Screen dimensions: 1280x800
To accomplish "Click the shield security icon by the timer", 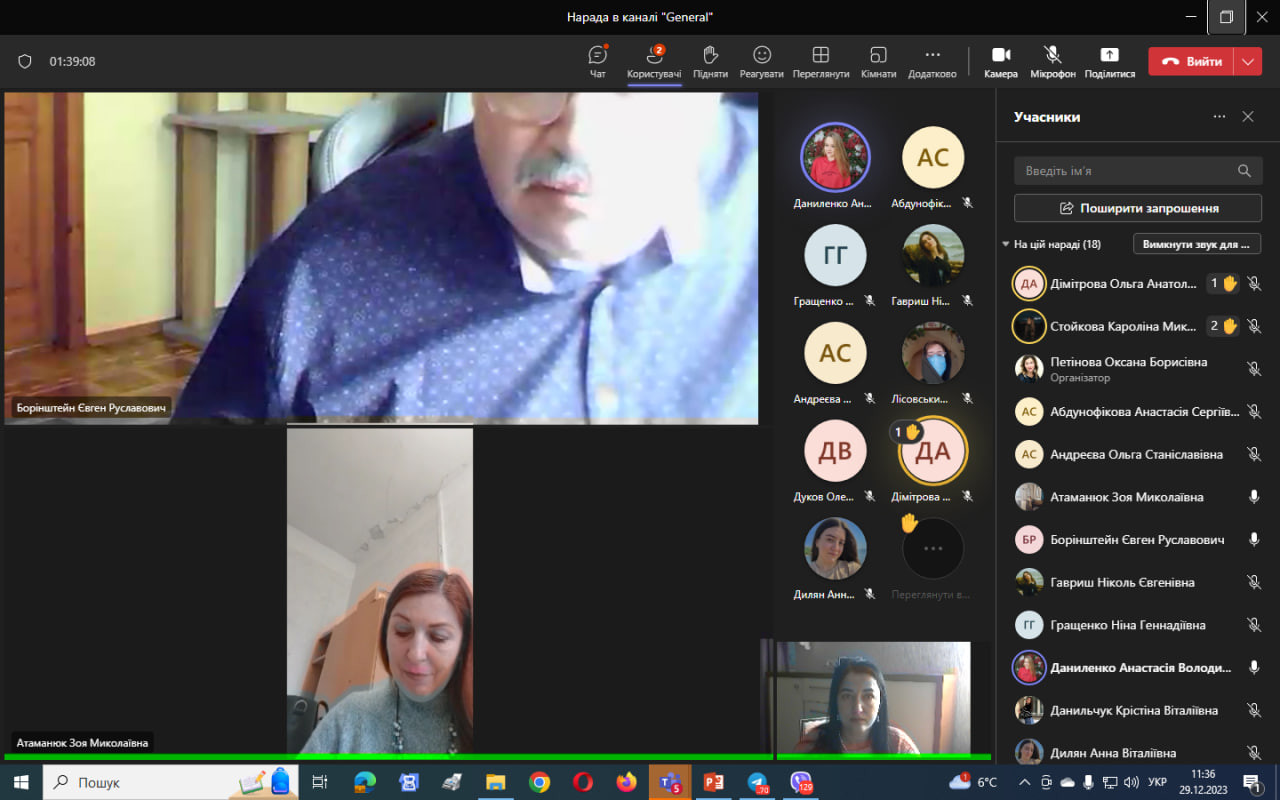I will 25,61.
